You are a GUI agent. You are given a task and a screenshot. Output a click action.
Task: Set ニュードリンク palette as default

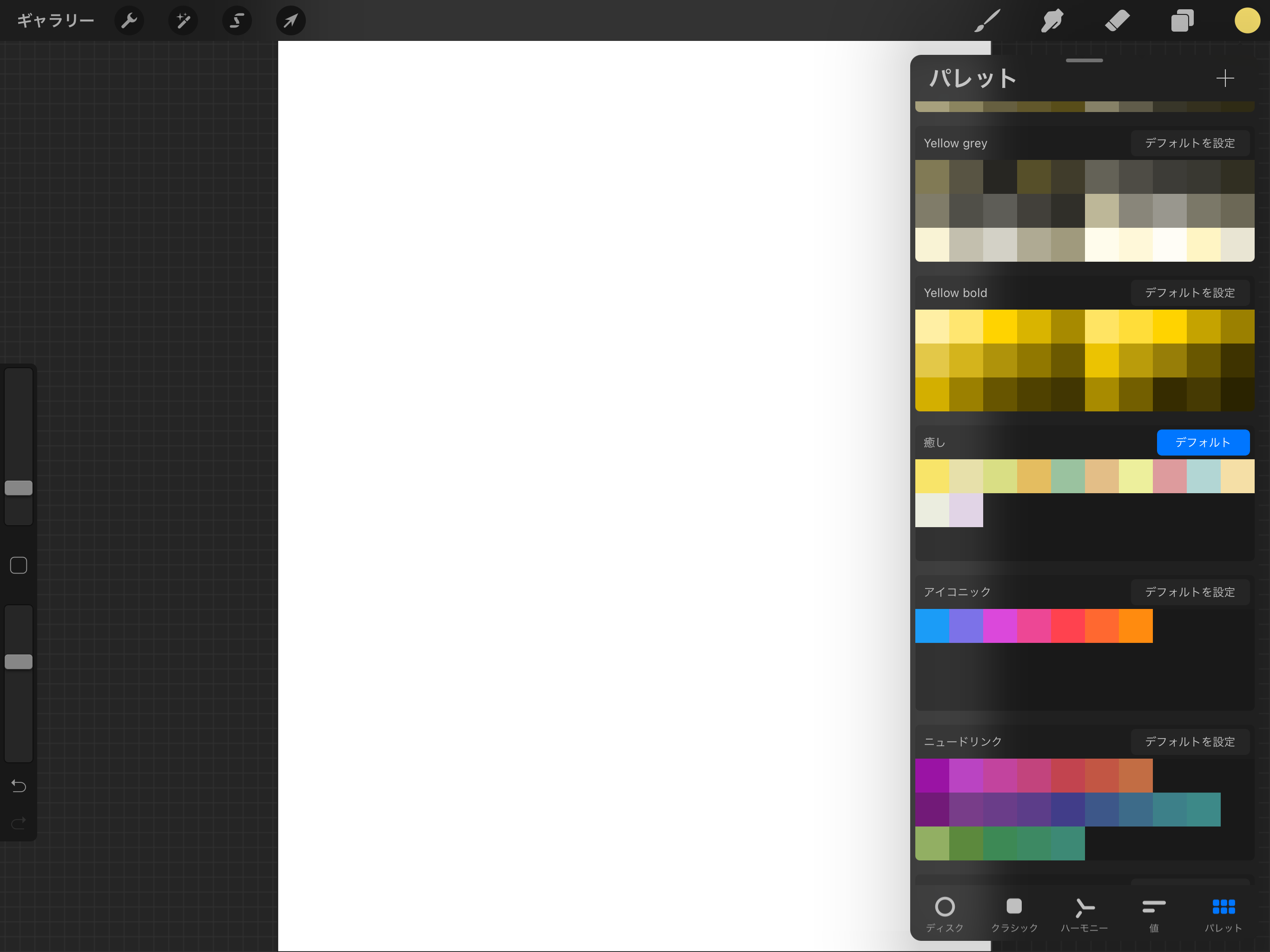tap(1190, 742)
